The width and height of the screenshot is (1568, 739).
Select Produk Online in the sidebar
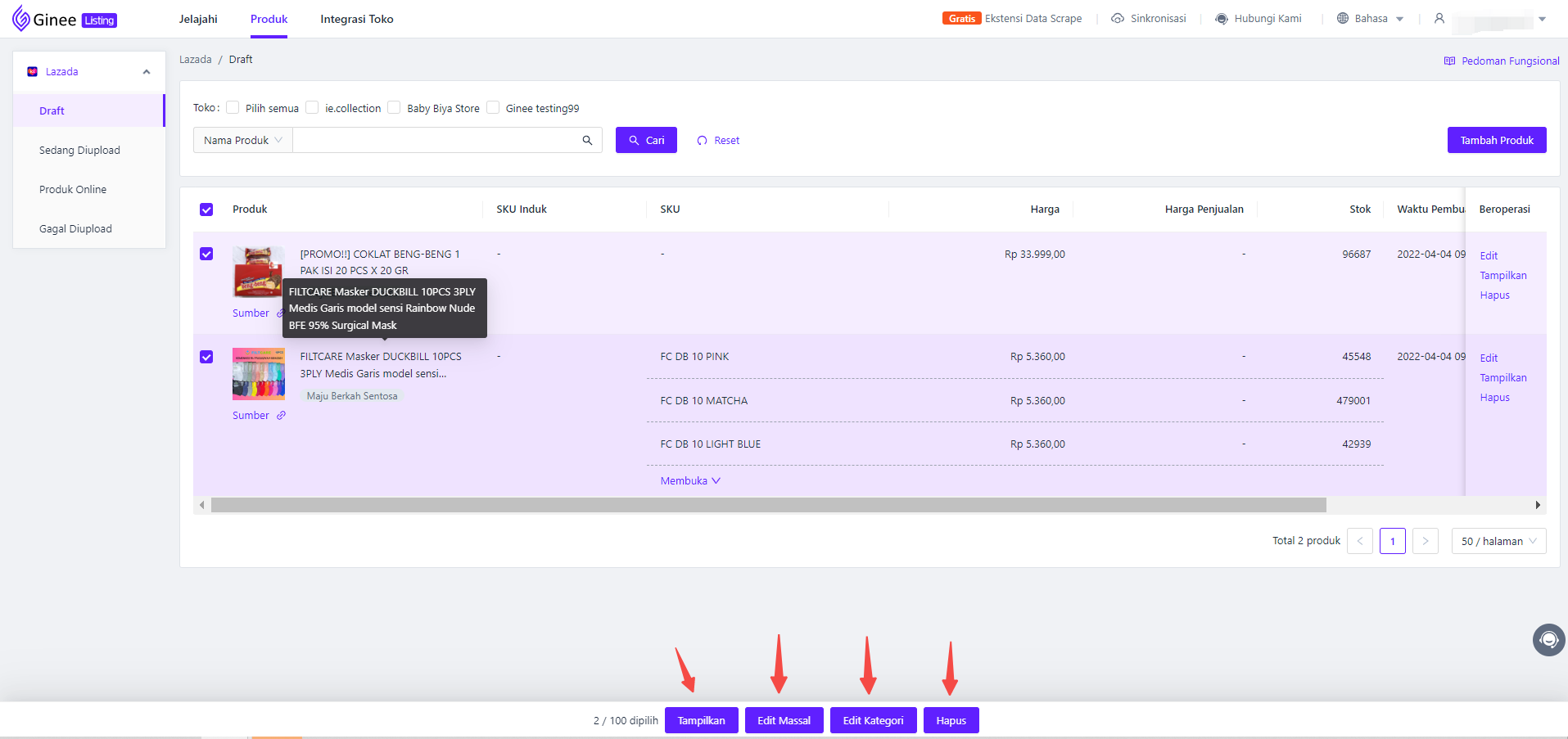[x=88, y=189]
